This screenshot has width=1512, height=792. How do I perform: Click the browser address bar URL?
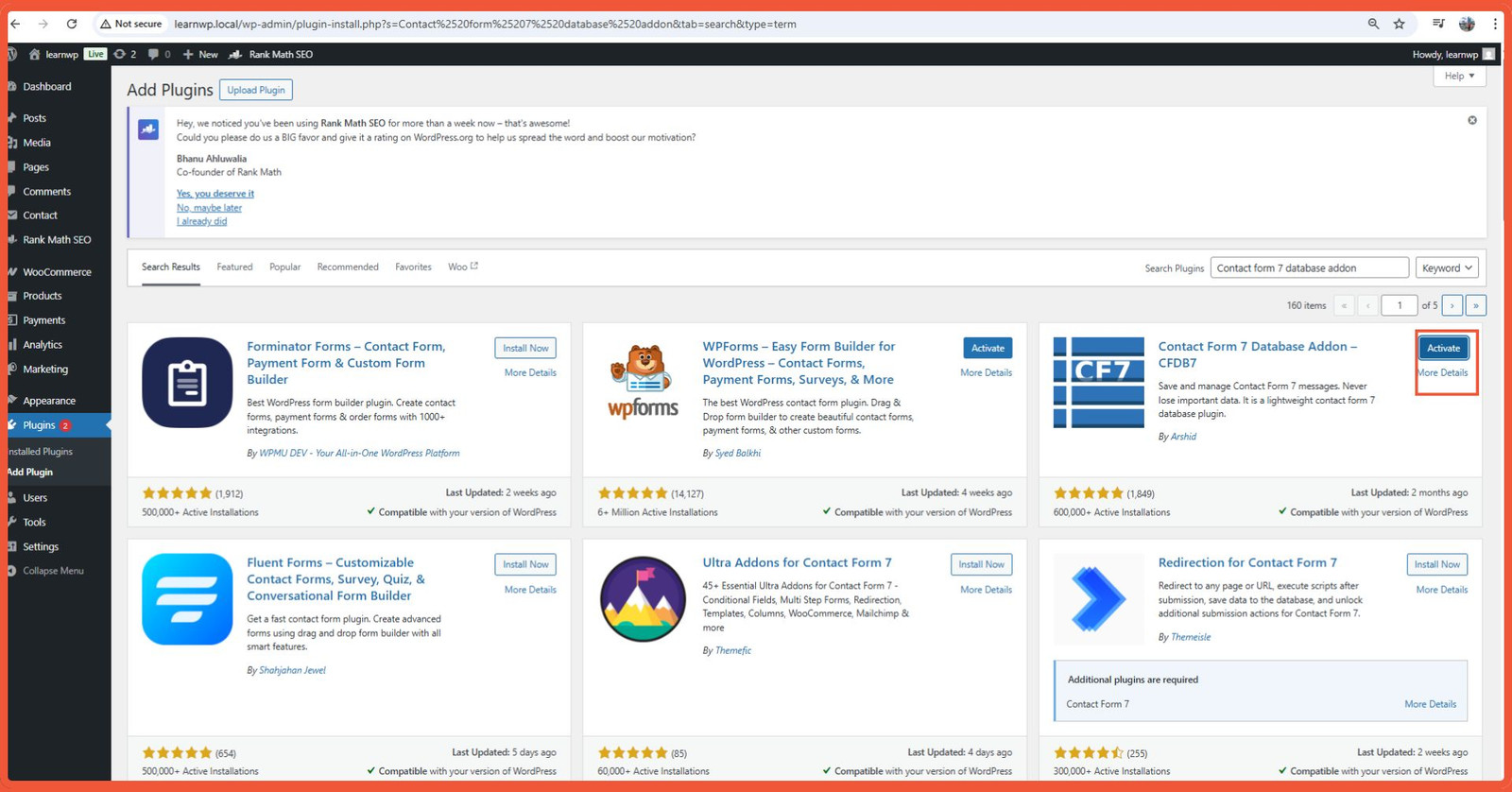pos(485,24)
